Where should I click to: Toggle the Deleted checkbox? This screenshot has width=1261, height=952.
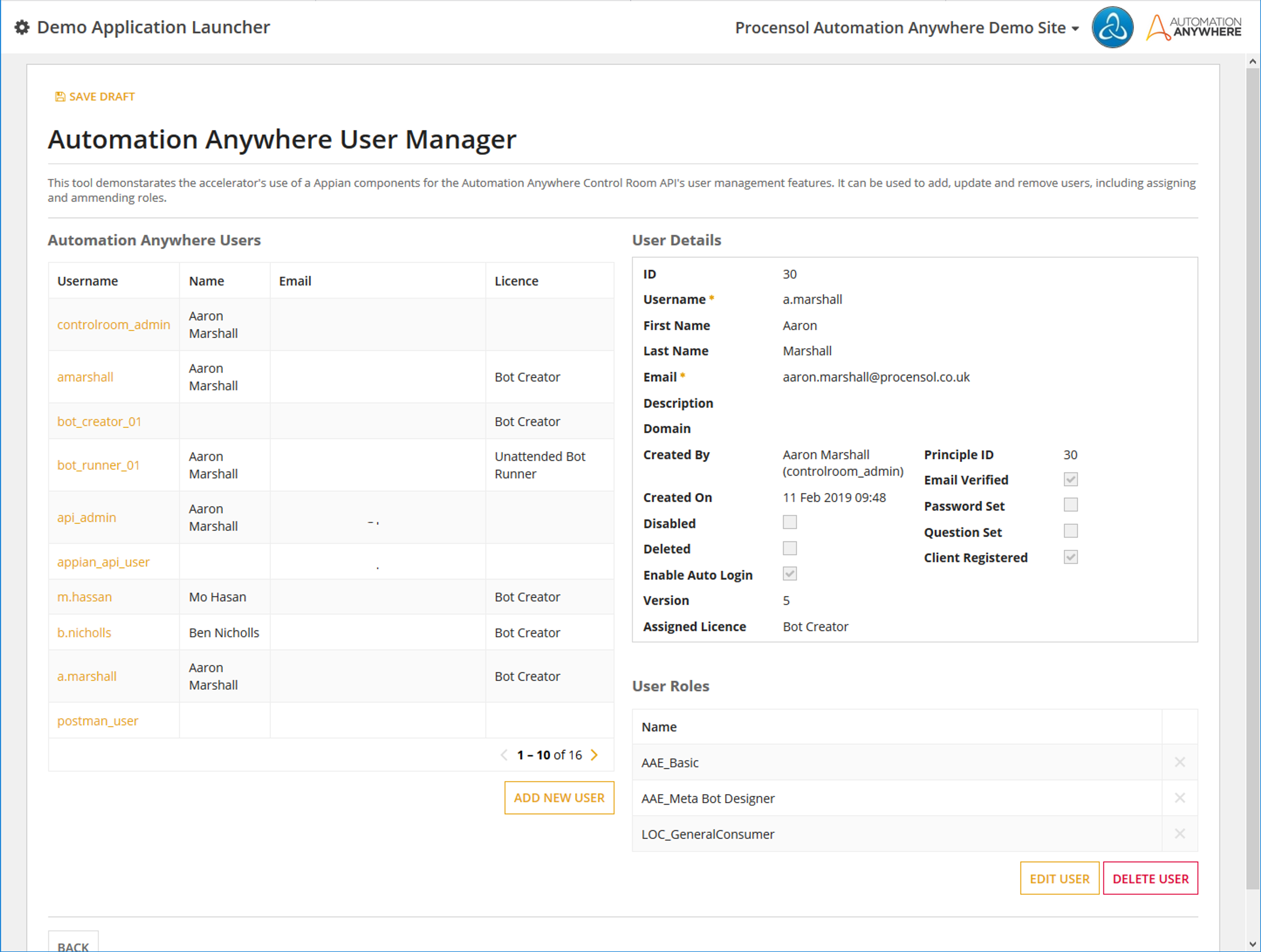(x=789, y=548)
